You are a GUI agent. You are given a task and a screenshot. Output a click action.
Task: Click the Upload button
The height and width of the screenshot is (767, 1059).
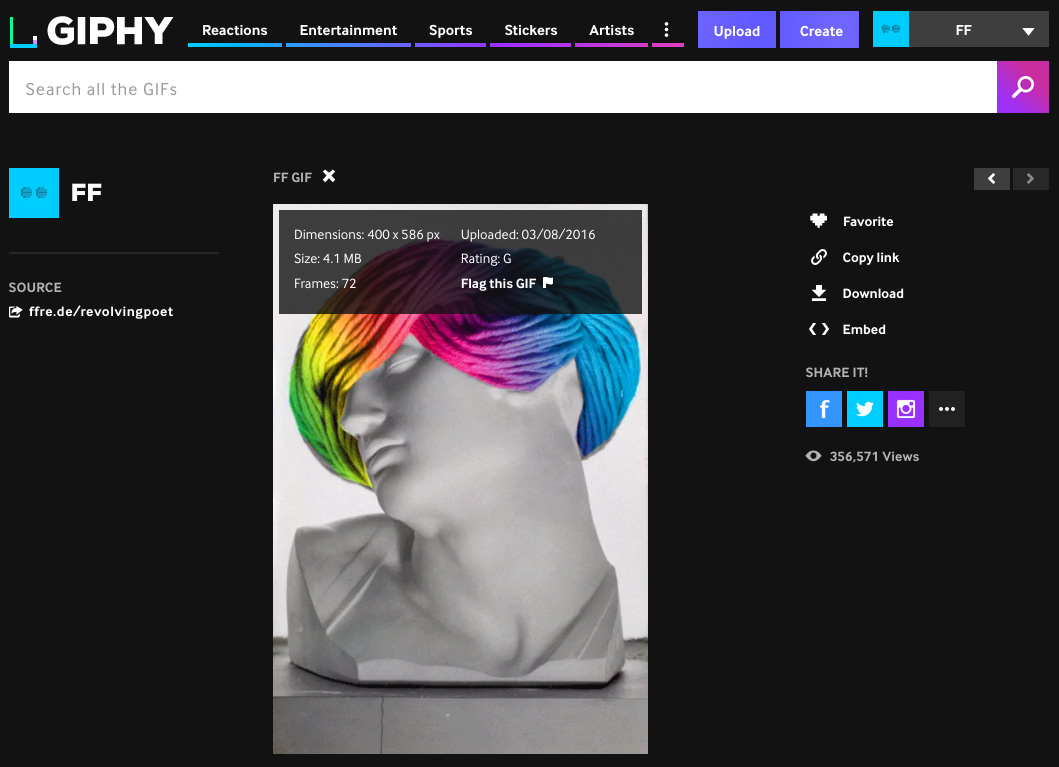(x=736, y=30)
